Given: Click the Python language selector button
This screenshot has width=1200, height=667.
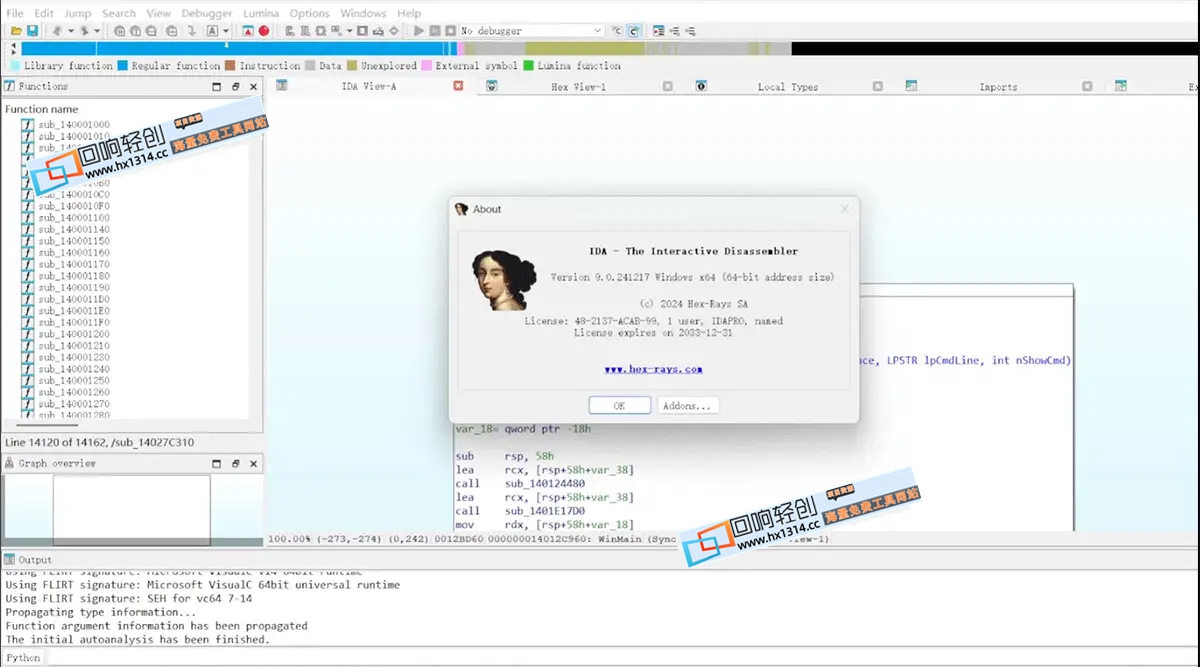Looking at the screenshot, I should point(23,658).
